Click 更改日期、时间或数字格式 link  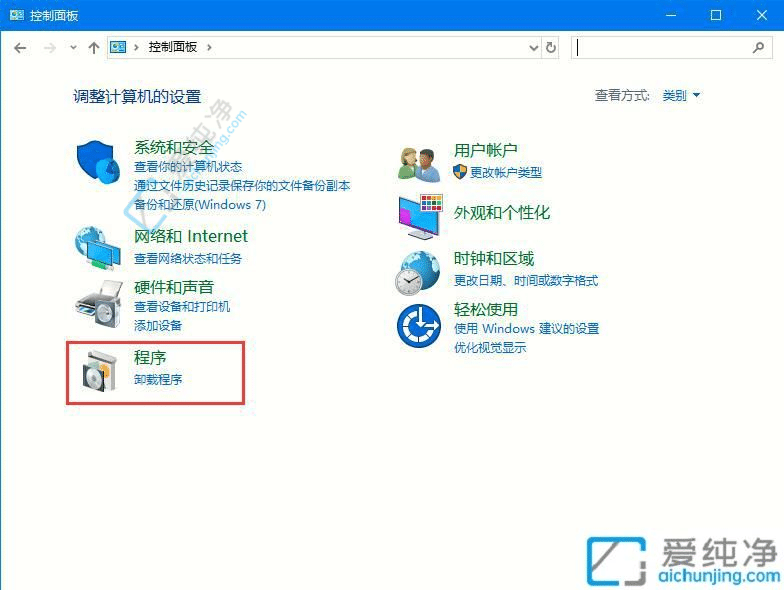click(x=526, y=280)
